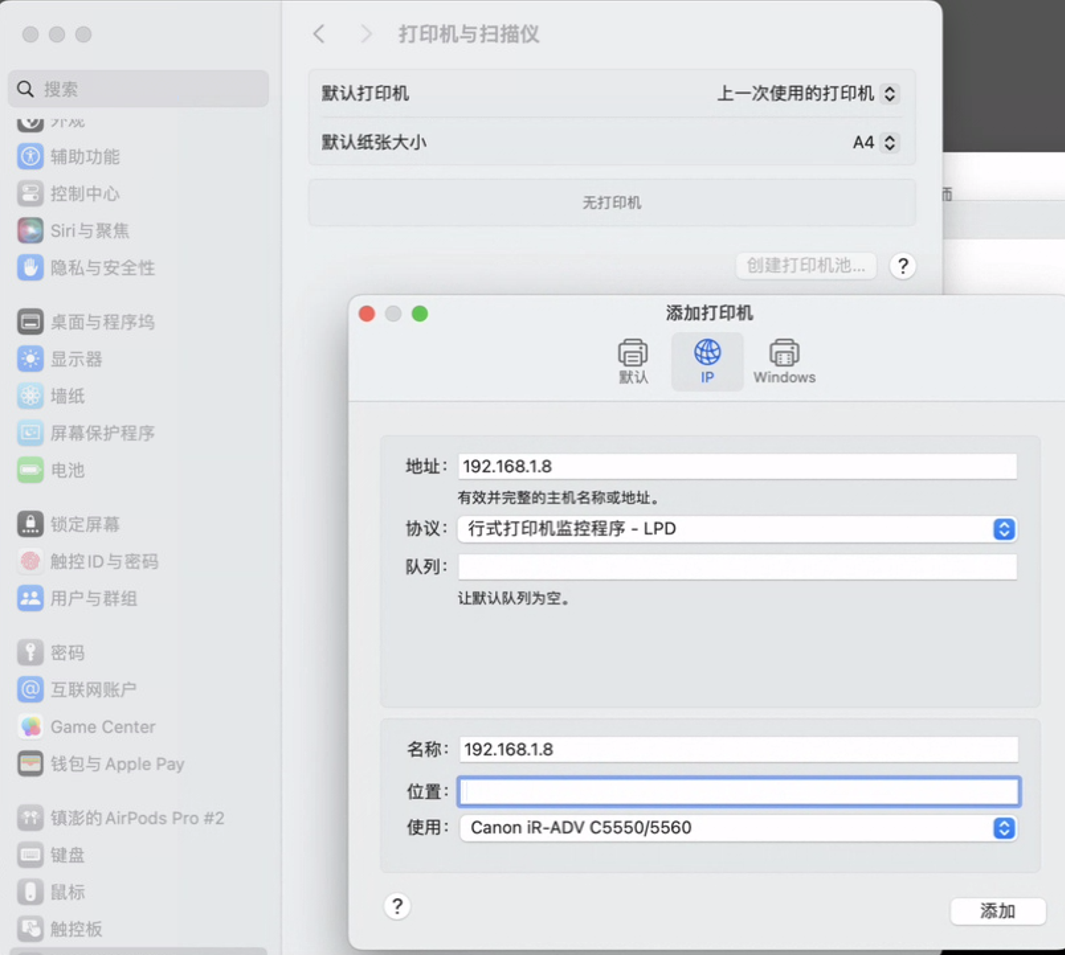Select the IP globe tab icon

click(x=707, y=353)
